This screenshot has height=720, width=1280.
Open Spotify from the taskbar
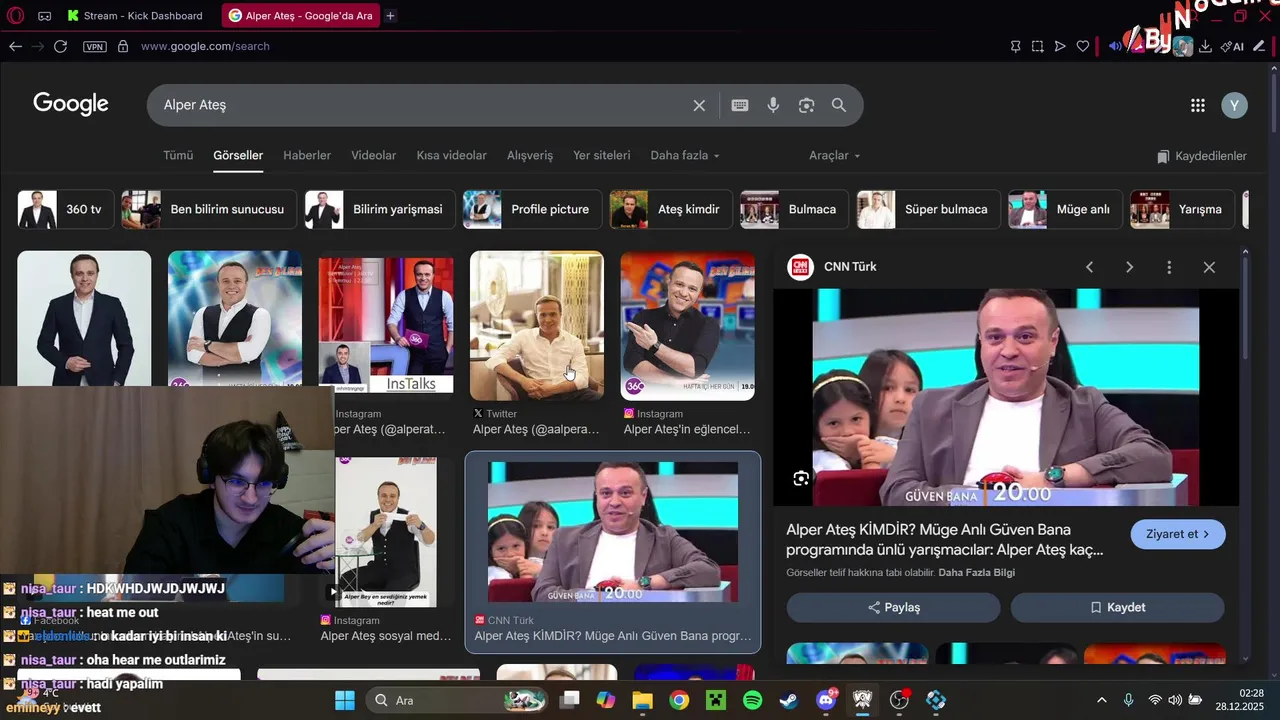[x=752, y=700]
